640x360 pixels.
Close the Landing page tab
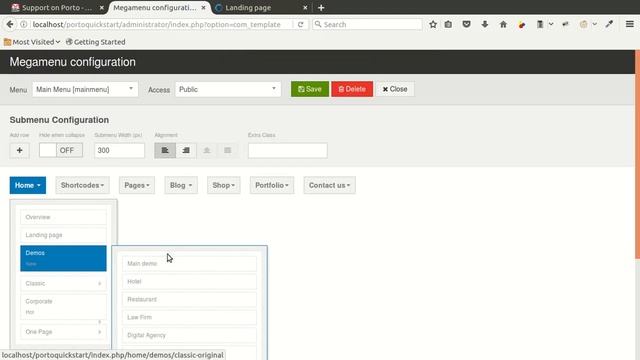tap(305, 8)
